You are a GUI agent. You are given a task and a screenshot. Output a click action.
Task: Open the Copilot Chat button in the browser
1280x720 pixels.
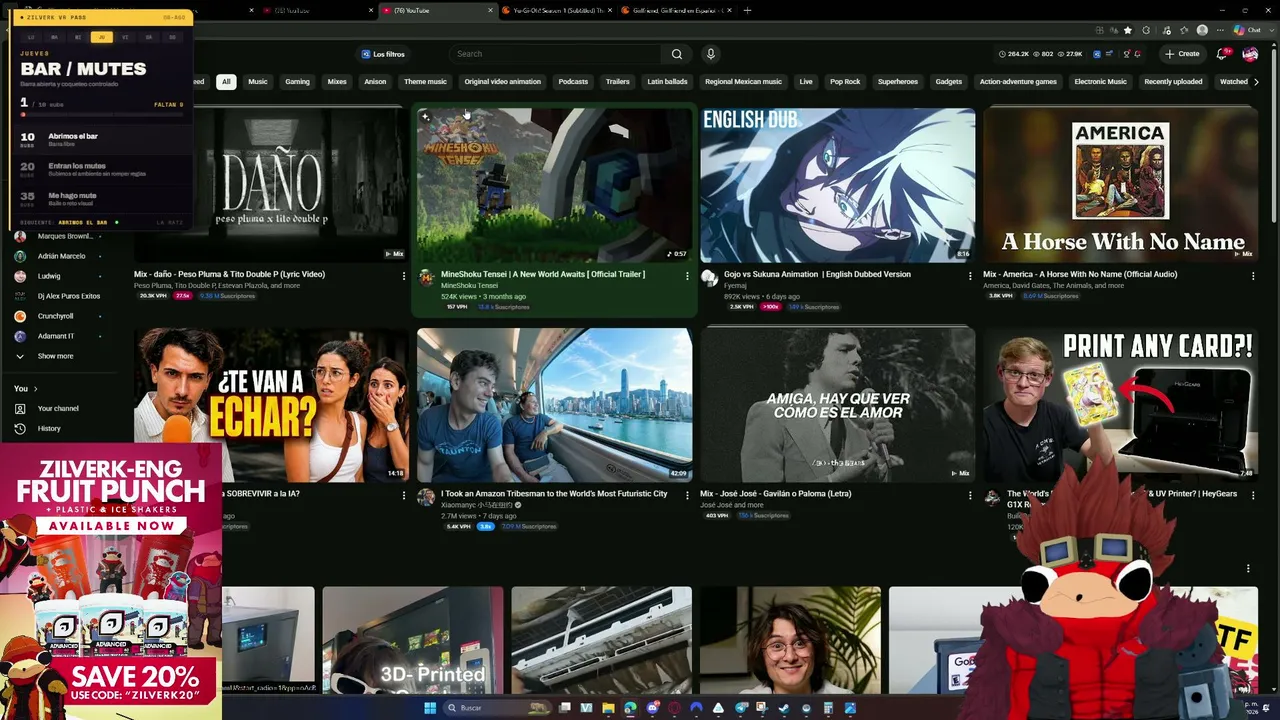1246,30
